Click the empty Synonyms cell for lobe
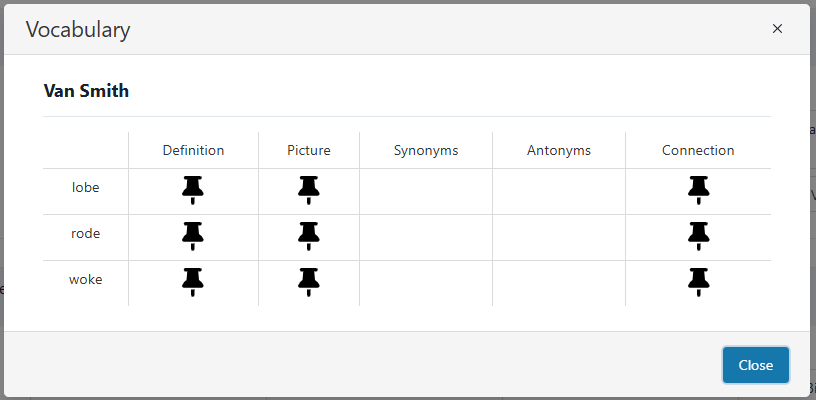The image size is (816, 400). click(425, 190)
